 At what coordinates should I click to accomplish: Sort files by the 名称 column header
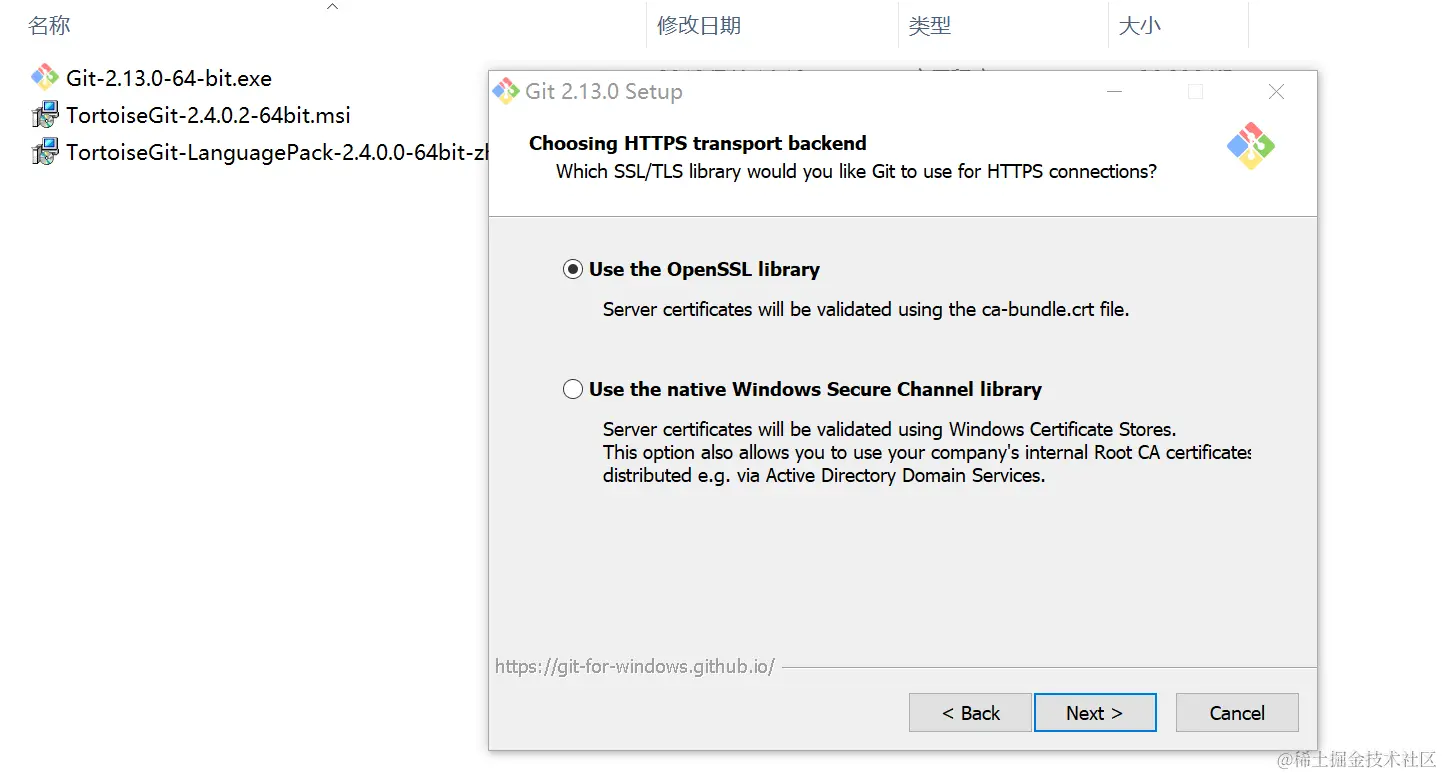pyautogui.click(x=50, y=26)
